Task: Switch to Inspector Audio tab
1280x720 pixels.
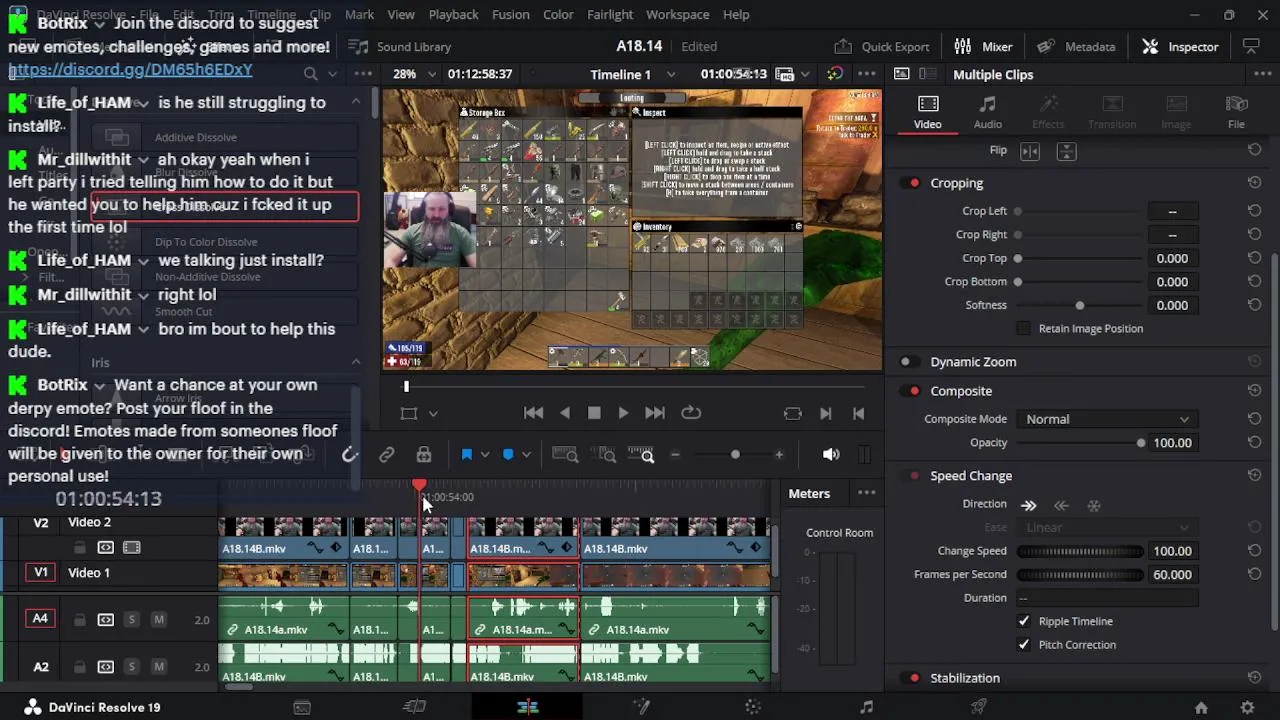Action: pos(987,112)
